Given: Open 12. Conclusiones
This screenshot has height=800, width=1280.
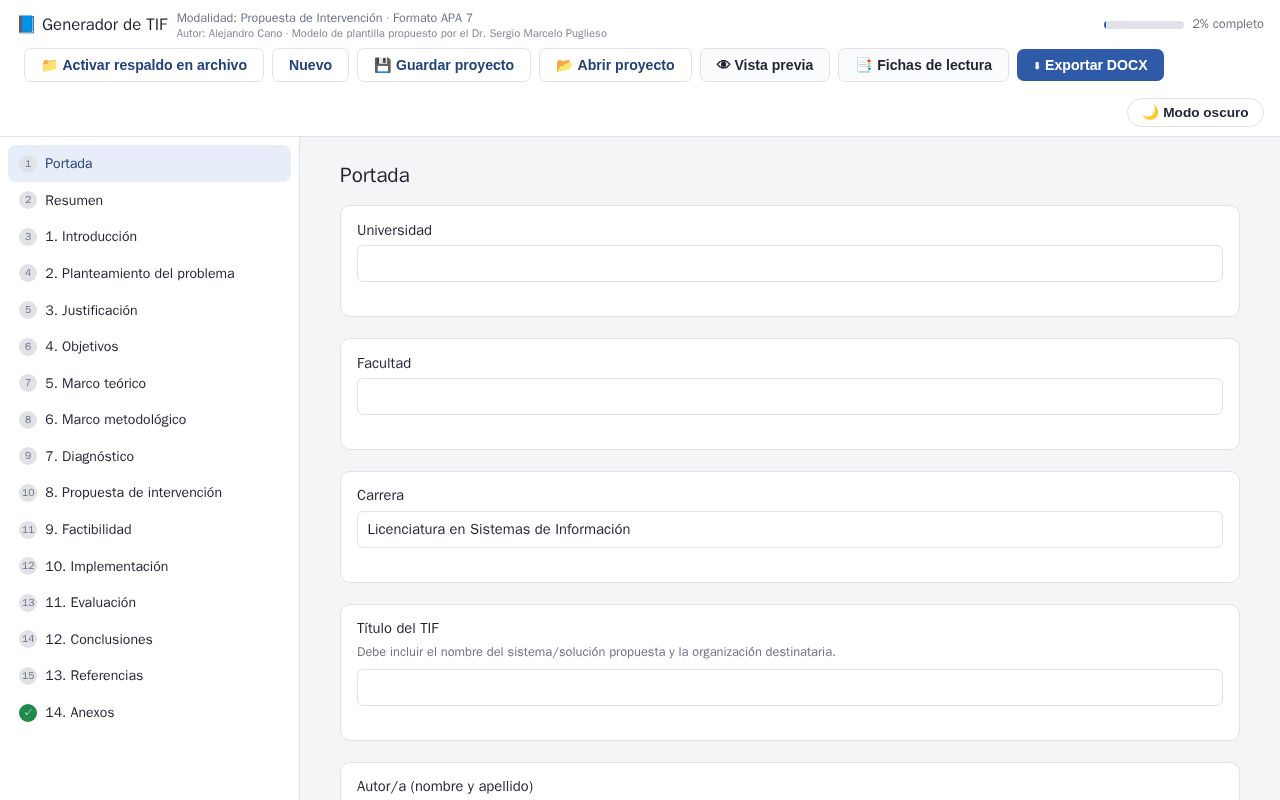Looking at the screenshot, I should coord(149,639).
